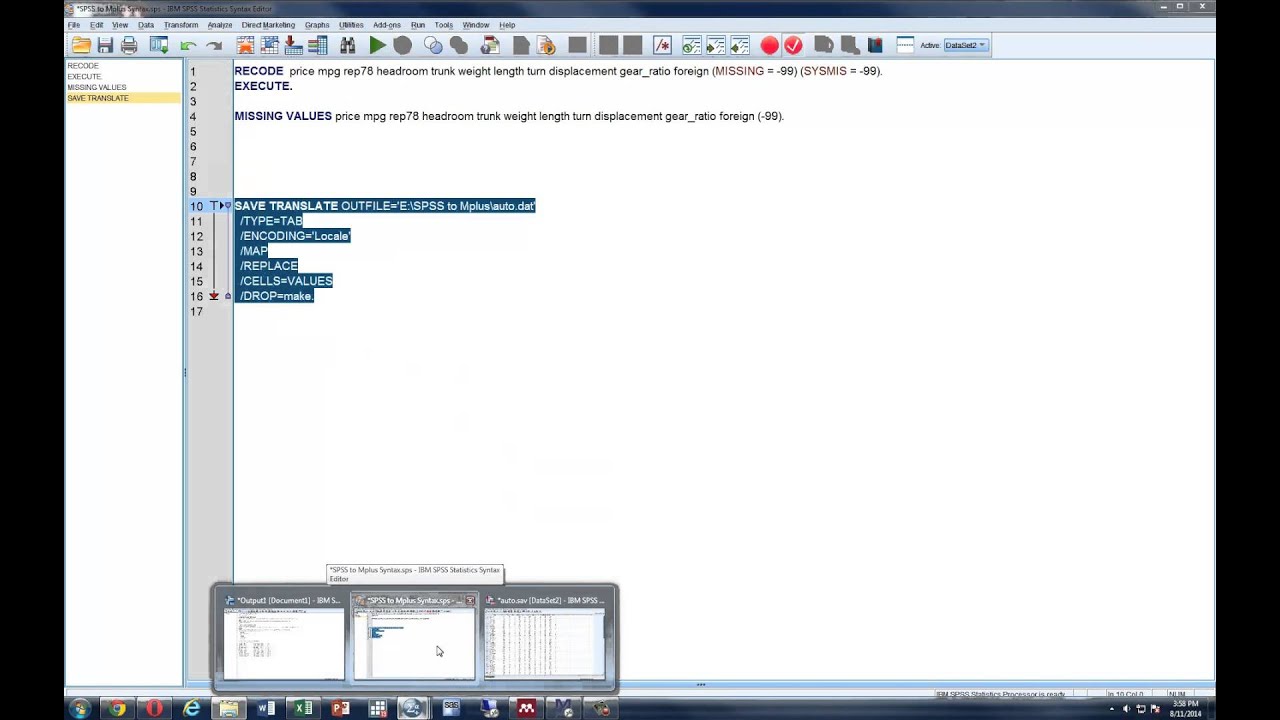Open Microsoft Word from taskbar

point(265,708)
